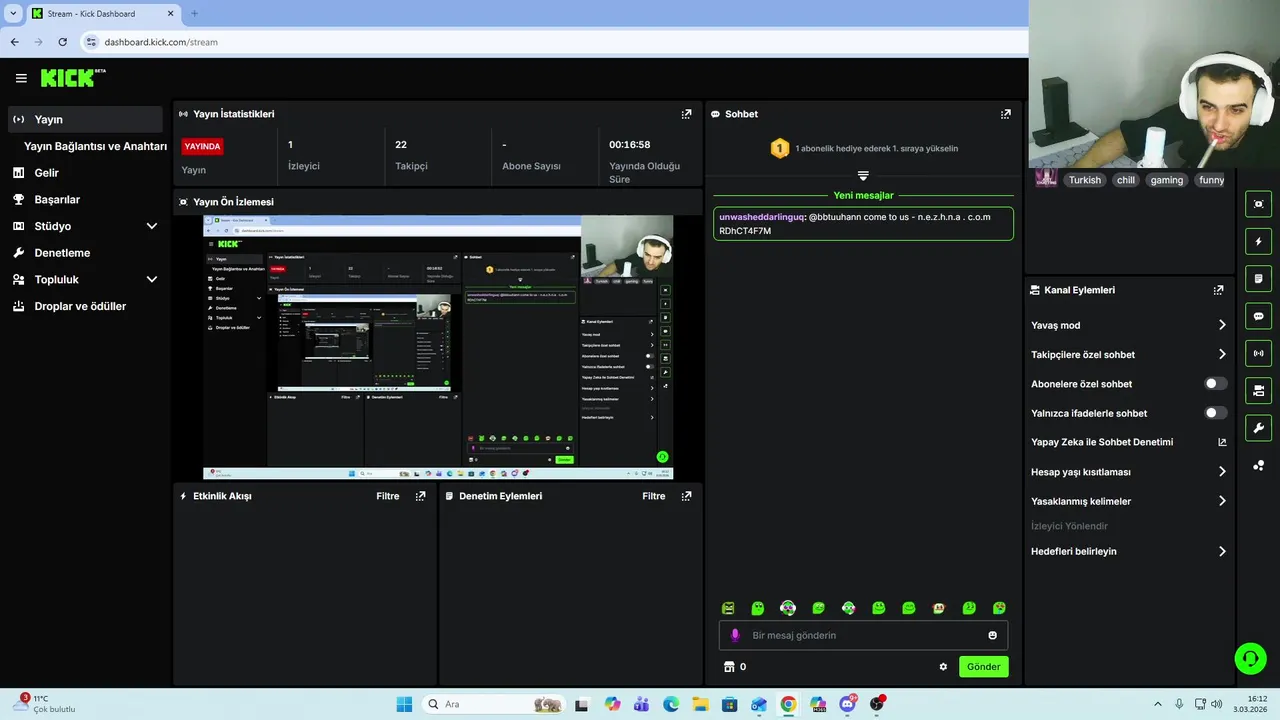Expand the Stüdyo sidebar section

(152, 226)
